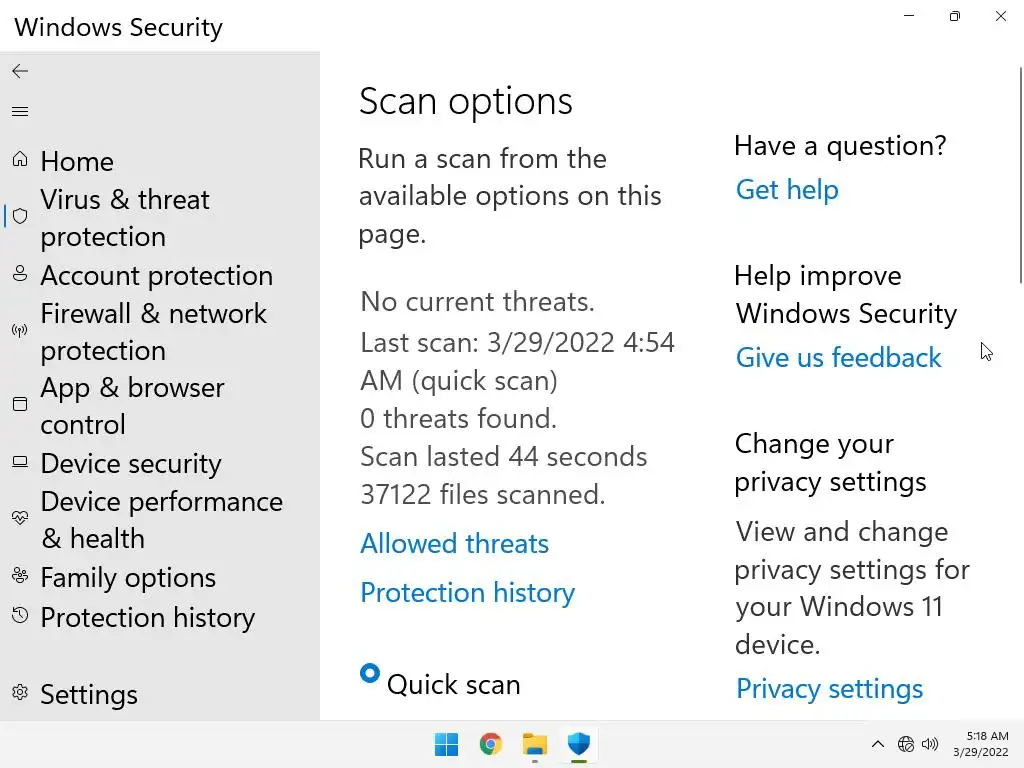Click the Home house icon
The height and width of the screenshot is (768, 1024).
[20, 160]
